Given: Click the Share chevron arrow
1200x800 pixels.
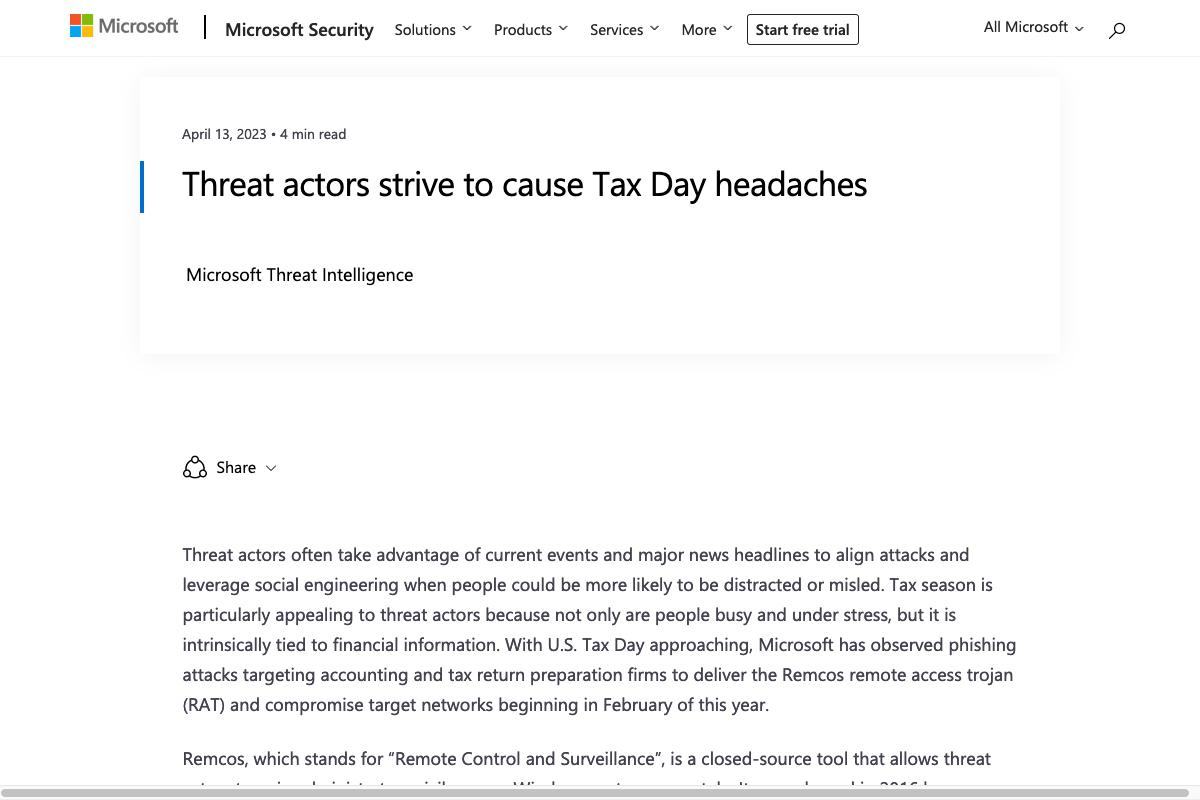Looking at the screenshot, I should click(271, 468).
